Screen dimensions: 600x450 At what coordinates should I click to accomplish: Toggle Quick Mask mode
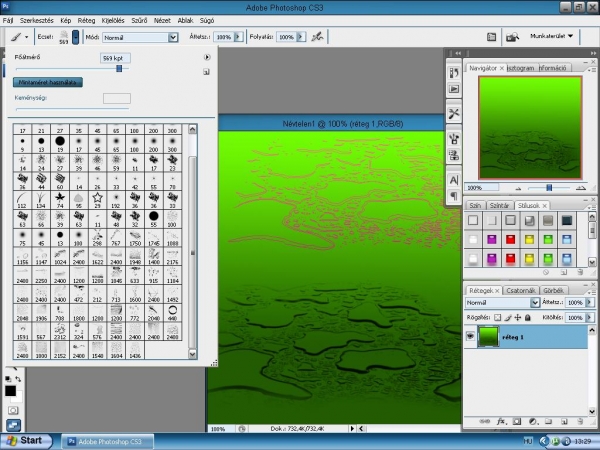click(x=13, y=410)
